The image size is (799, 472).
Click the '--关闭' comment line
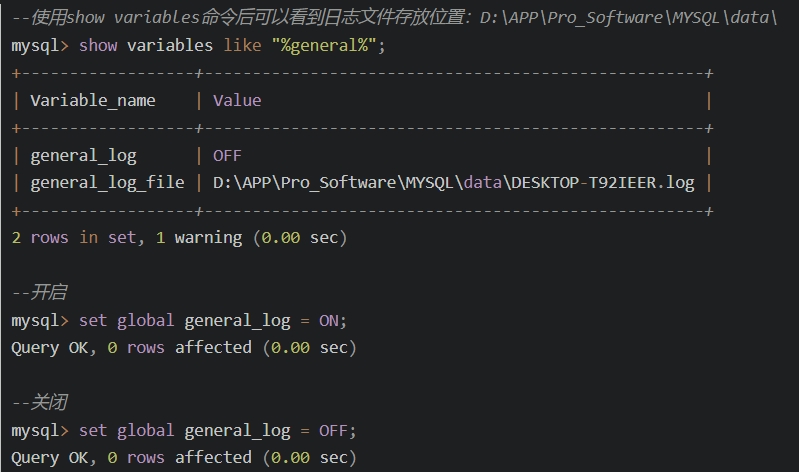pos(39,403)
